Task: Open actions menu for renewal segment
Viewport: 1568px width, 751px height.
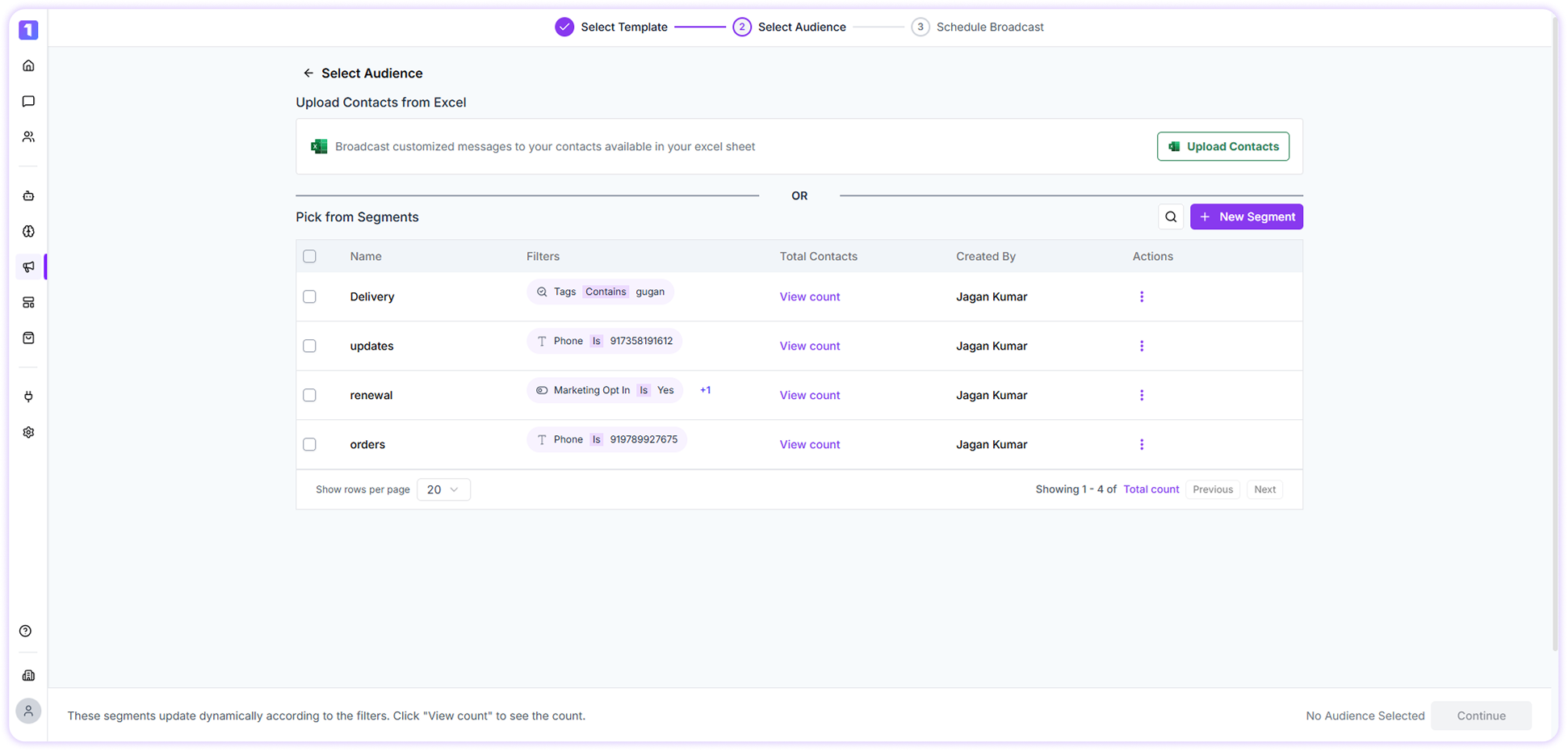Action: 1142,395
